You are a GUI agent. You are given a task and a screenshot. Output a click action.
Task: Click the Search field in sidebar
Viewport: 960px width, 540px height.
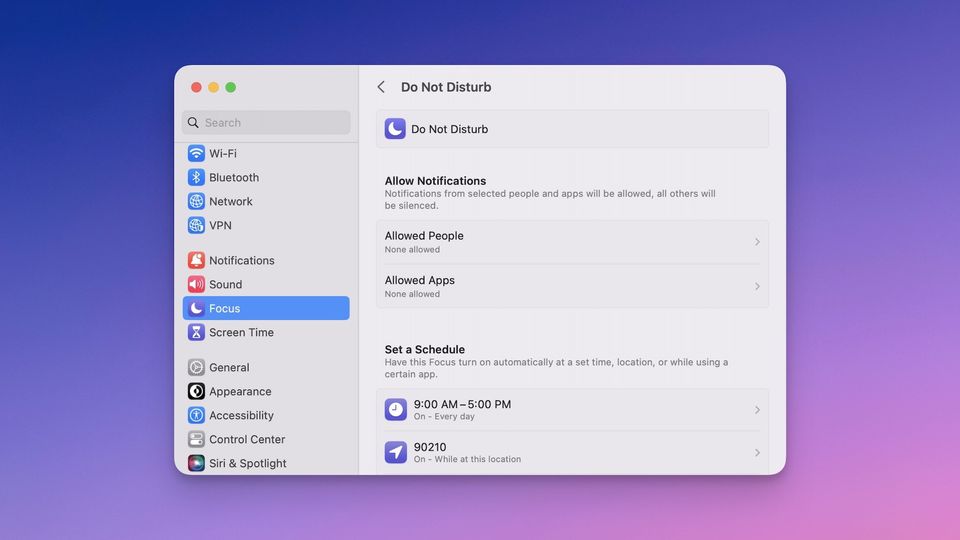(266, 122)
